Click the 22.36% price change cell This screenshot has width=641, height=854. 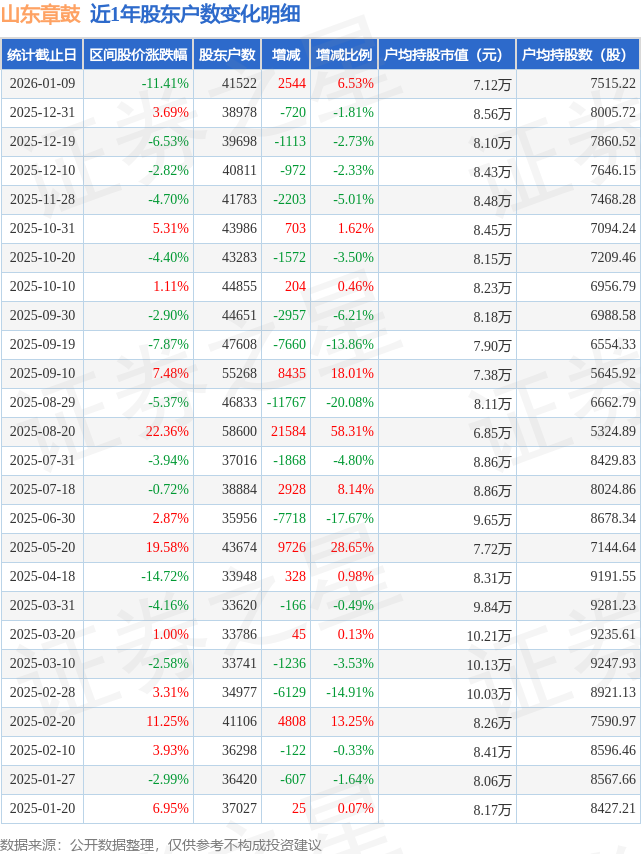coord(166,432)
